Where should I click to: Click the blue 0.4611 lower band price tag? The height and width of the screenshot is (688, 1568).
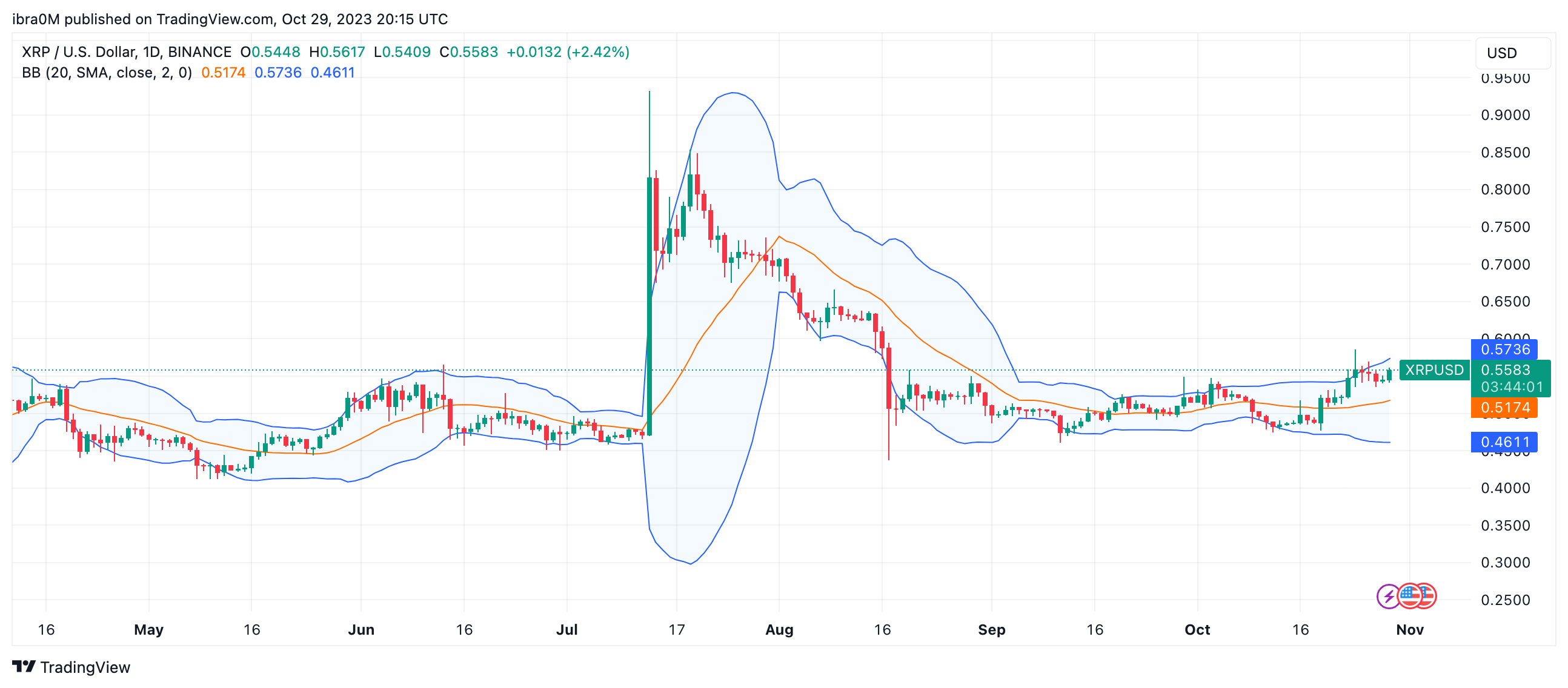1504,442
